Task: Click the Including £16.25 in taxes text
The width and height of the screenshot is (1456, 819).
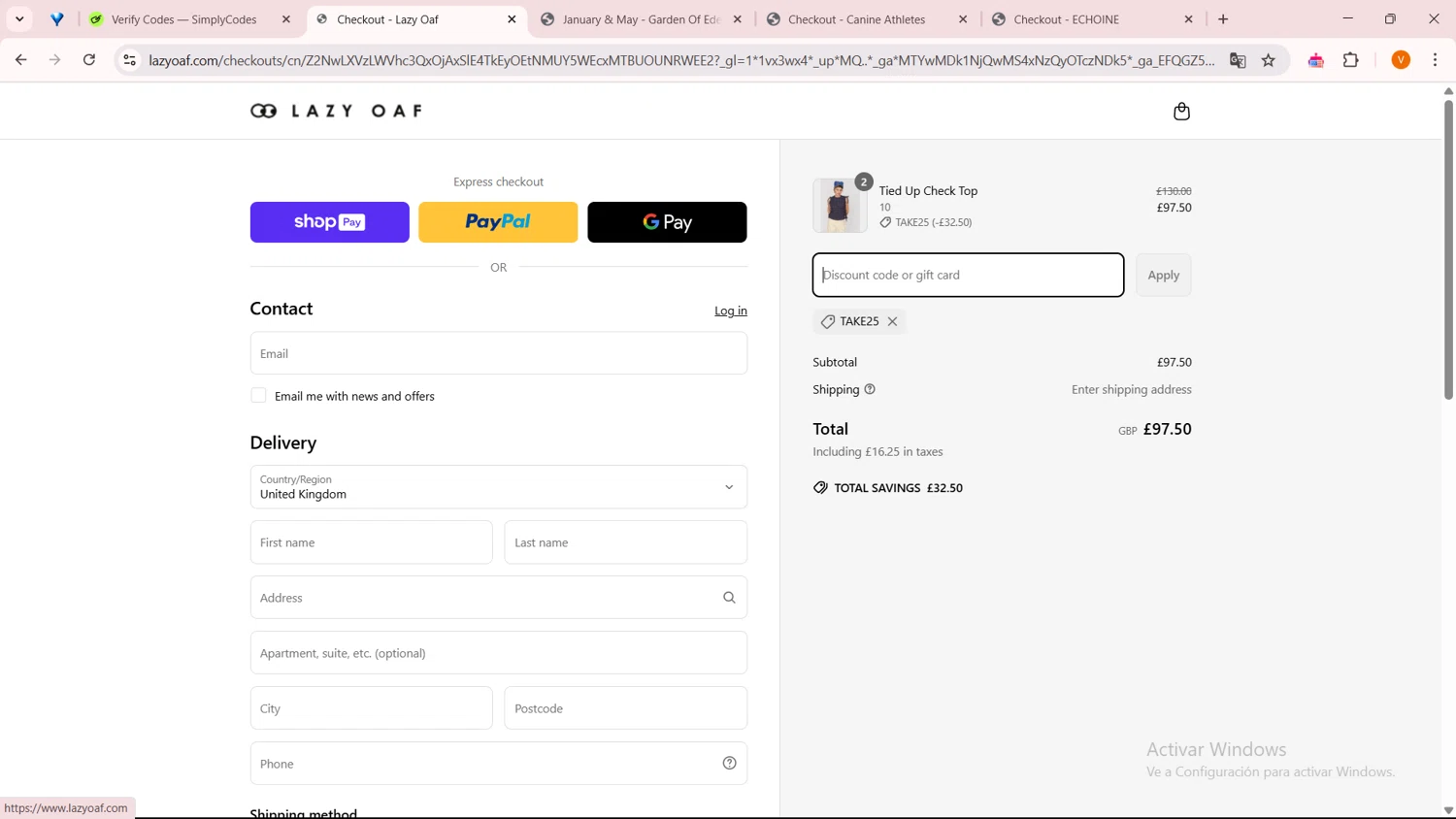Action: point(877,451)
